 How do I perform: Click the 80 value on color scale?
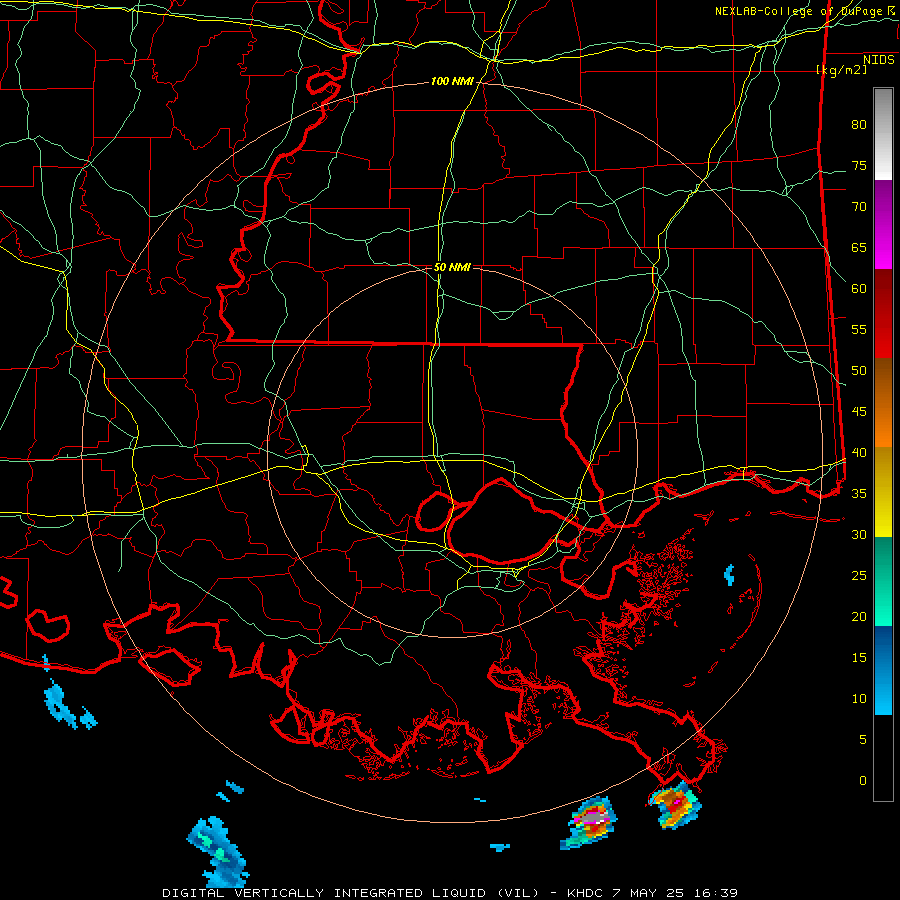[x=859, y=125]
